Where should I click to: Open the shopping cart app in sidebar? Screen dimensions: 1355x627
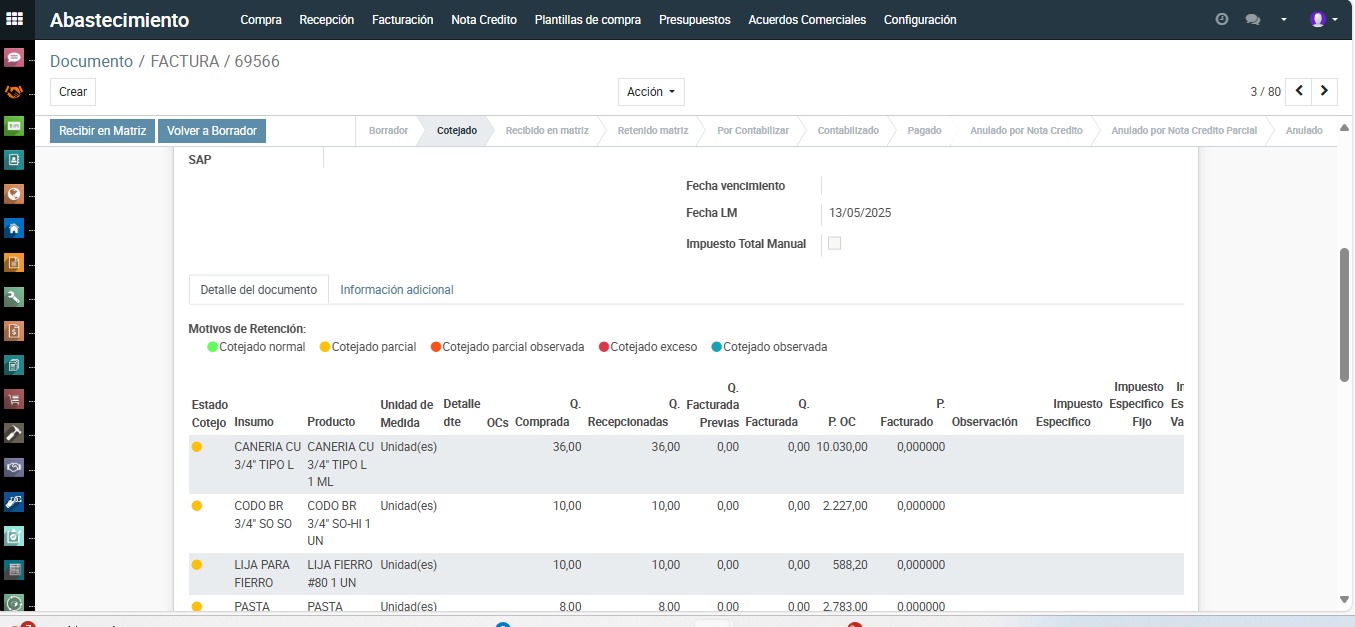[x=14, y=399]
